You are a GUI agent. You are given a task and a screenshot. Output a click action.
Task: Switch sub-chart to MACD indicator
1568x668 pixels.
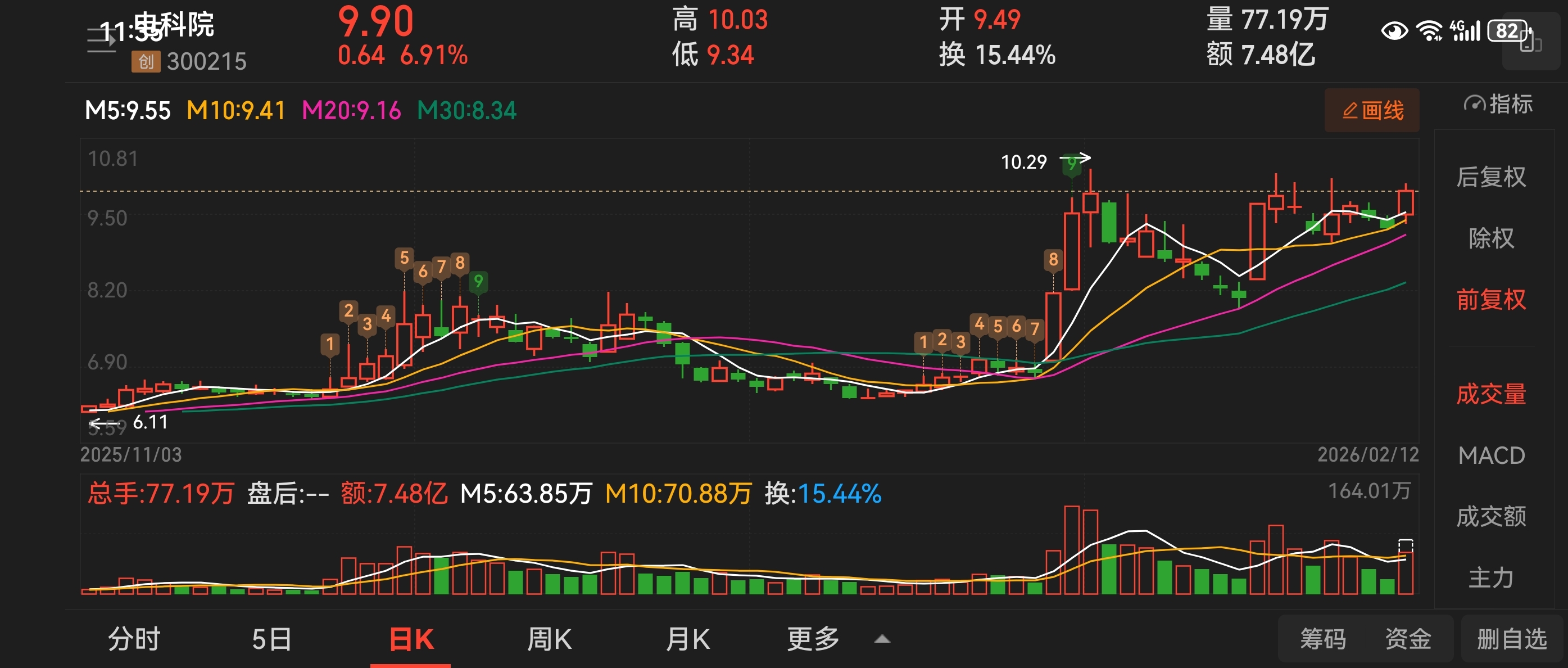(x=1492, y=455)
